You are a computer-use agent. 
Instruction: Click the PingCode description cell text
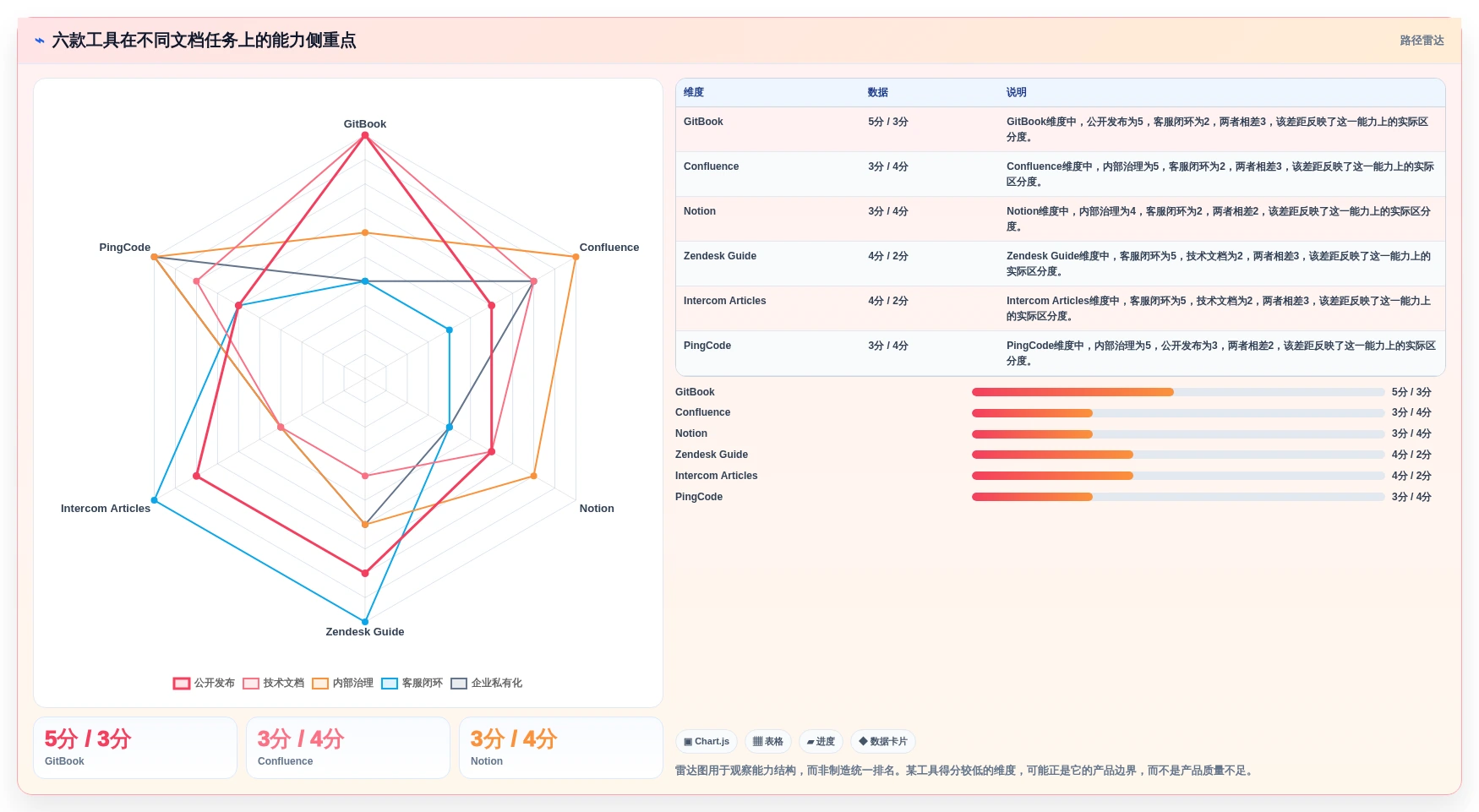coord(1221,353)
